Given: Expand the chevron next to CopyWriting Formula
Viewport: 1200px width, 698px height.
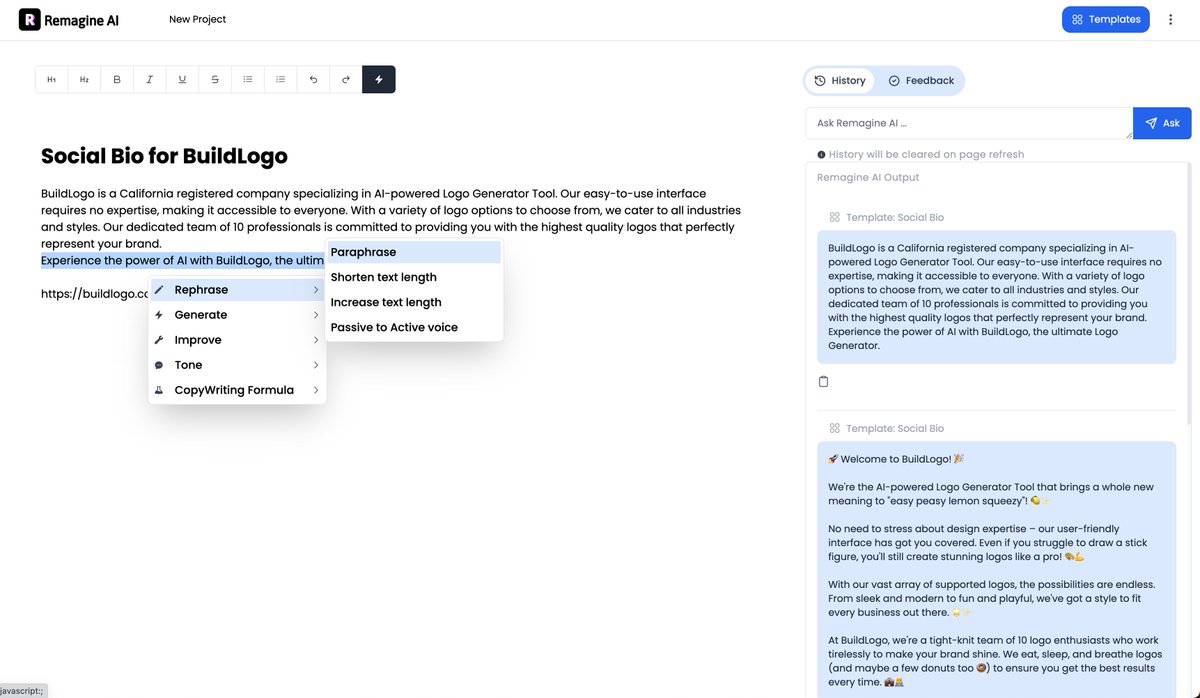Looking at the screenshot, I should [316, 390].
